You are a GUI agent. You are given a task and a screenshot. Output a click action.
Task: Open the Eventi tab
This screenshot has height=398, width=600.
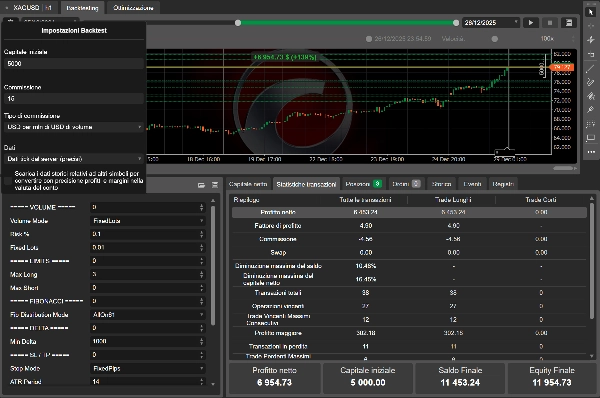click(472, 184)
